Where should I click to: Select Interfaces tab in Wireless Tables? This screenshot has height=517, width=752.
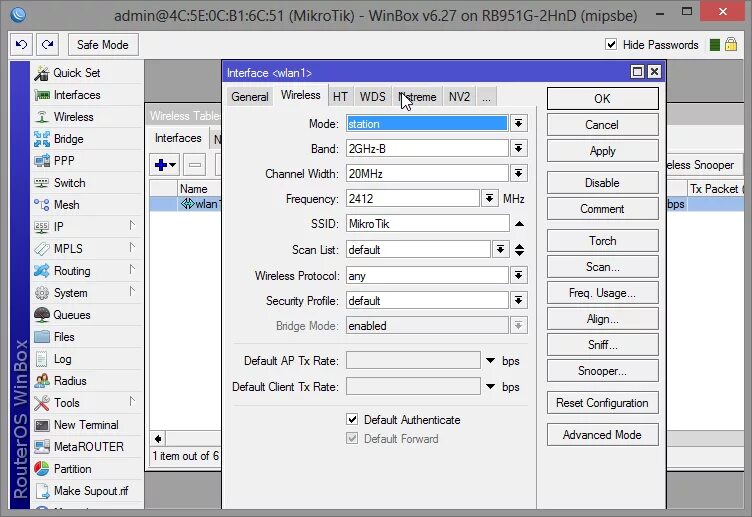(178, 138)
